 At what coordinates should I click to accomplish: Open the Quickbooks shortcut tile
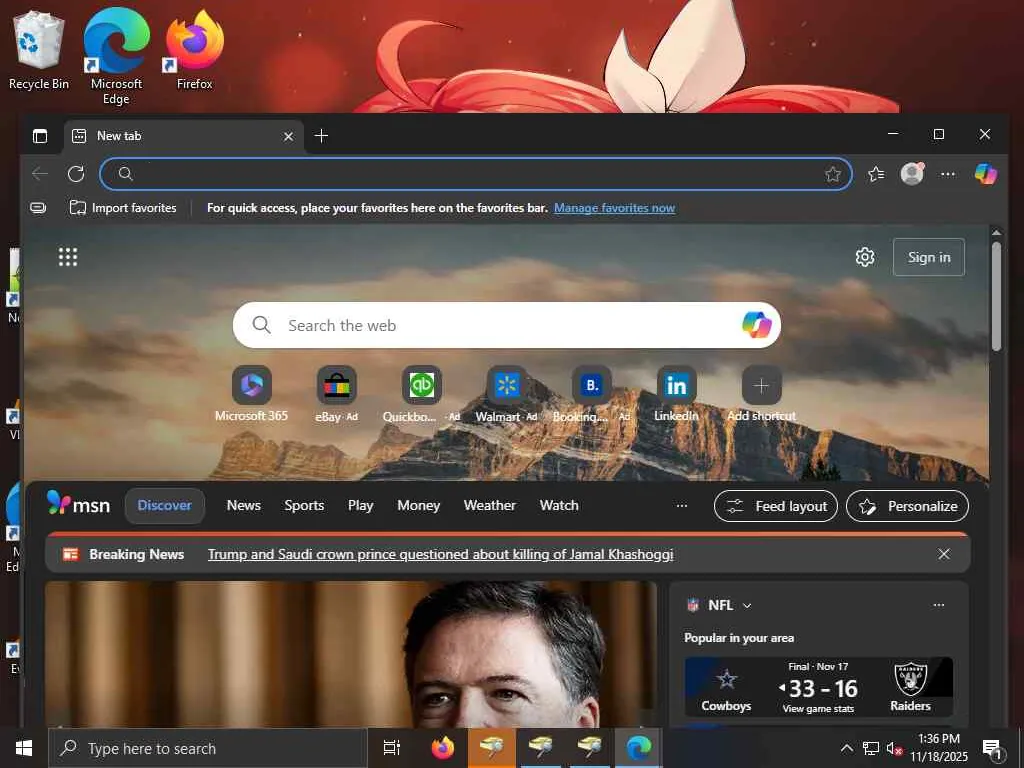(x=421, y=394)
